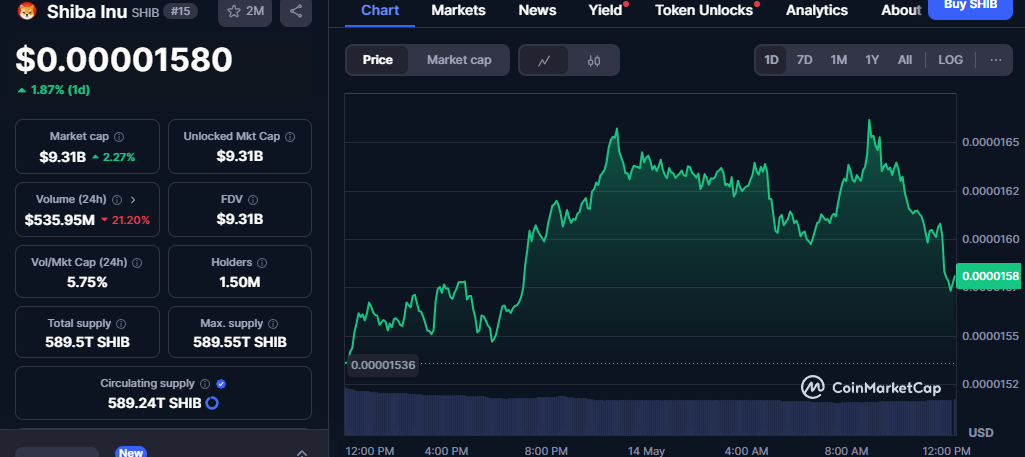The width and height of the screenshot is (1025, 457).
Task: Click the Buy SHIB button
Action: click(x=970, y=7)
